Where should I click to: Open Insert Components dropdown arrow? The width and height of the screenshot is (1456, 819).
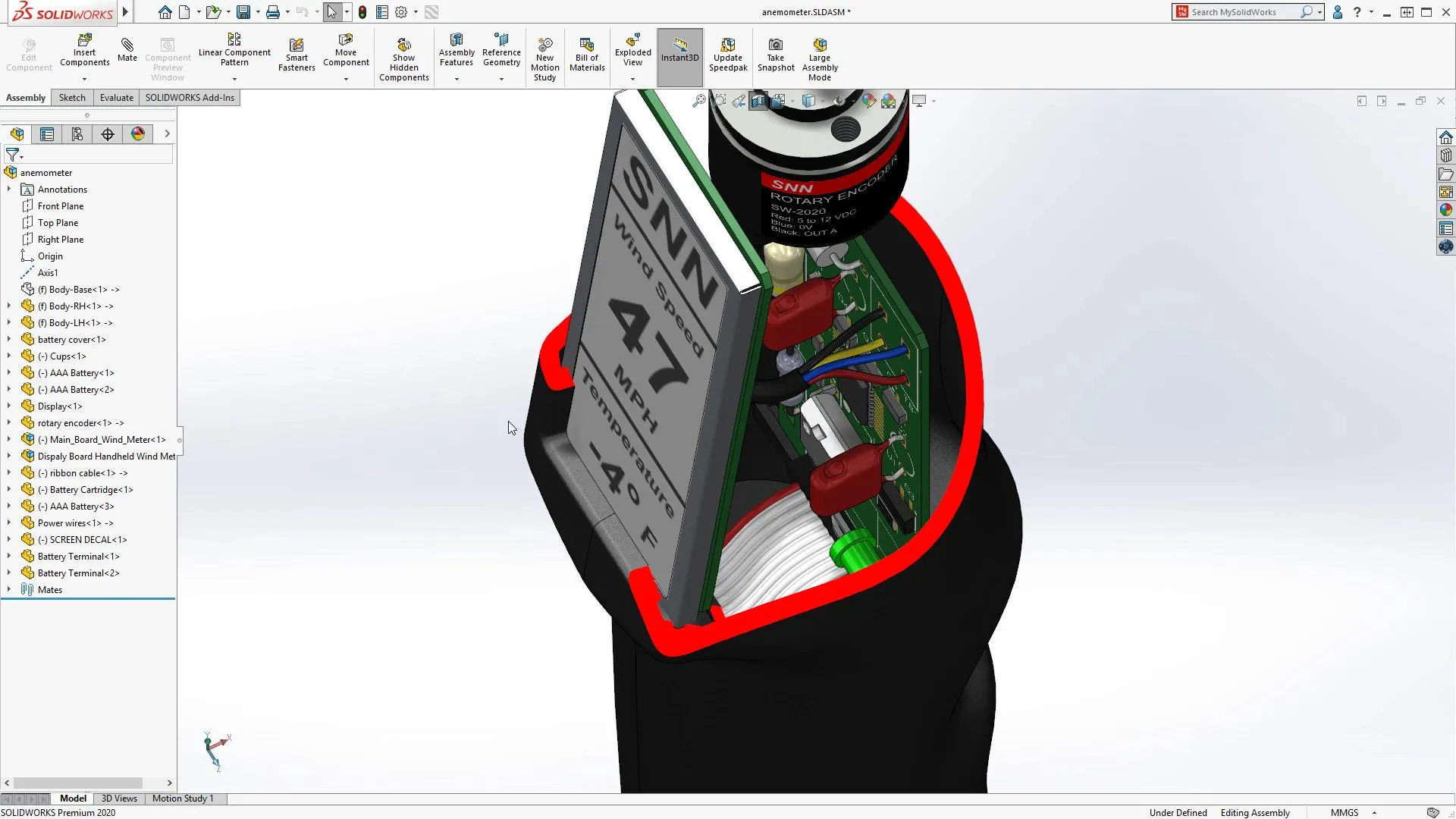(x=84, y=79)
